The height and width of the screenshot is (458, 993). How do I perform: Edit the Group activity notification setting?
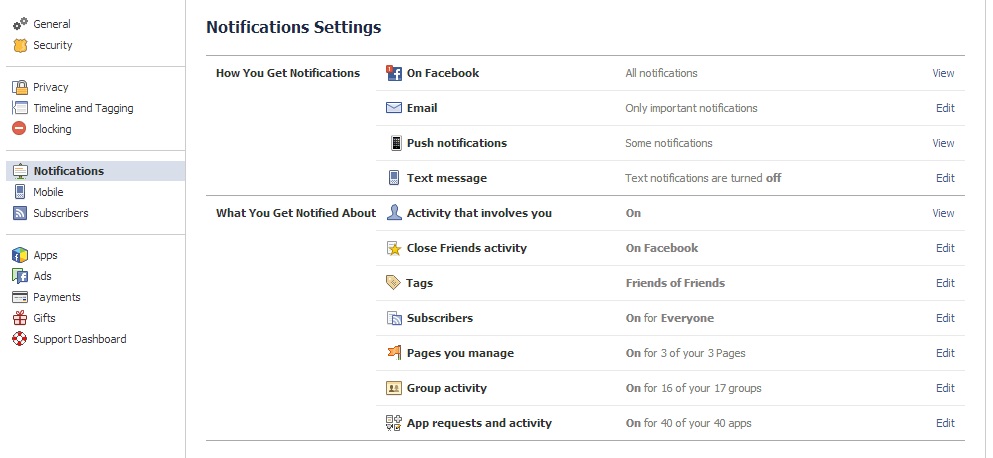945,388
